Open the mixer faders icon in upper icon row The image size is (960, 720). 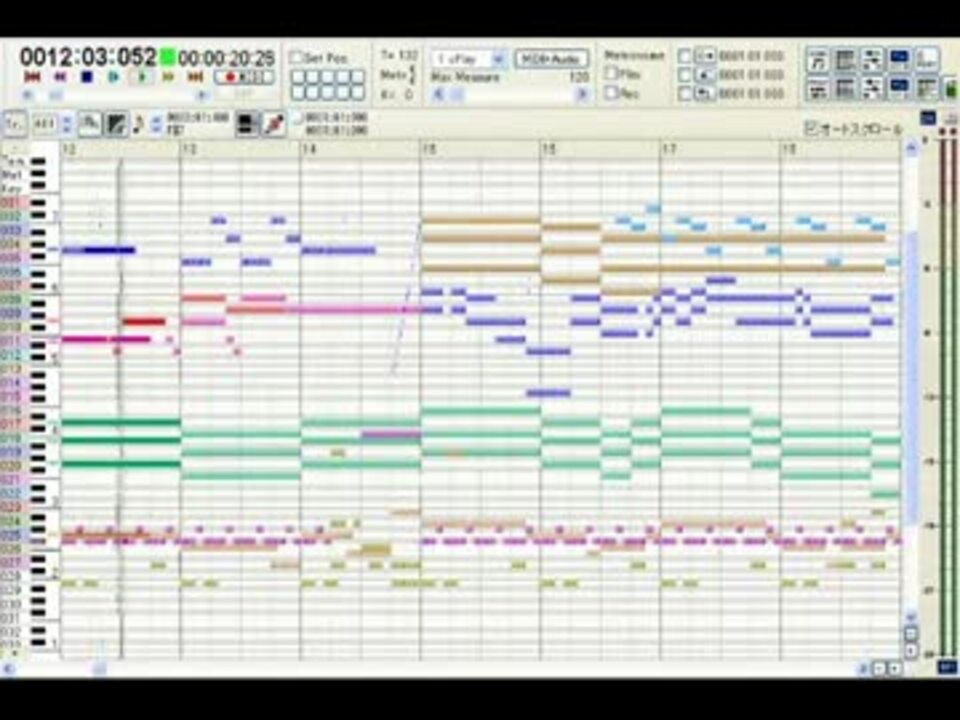pyautogui.click(x=872, y=60)
